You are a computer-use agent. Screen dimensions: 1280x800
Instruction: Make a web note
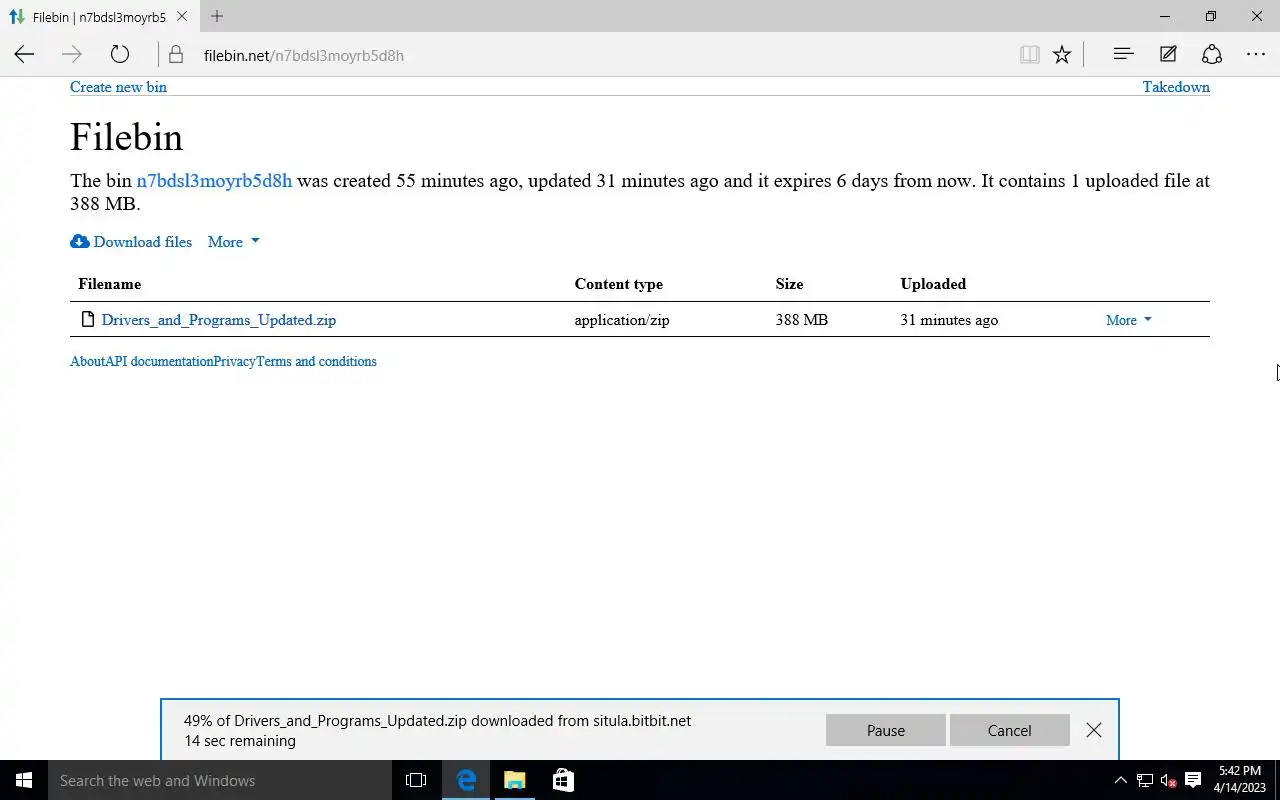click(x=1167, y=55)
